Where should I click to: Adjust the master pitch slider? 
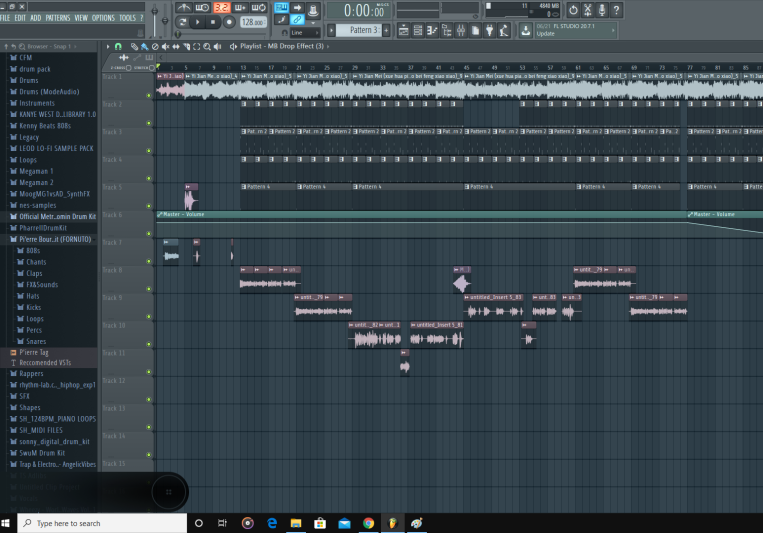165,21
